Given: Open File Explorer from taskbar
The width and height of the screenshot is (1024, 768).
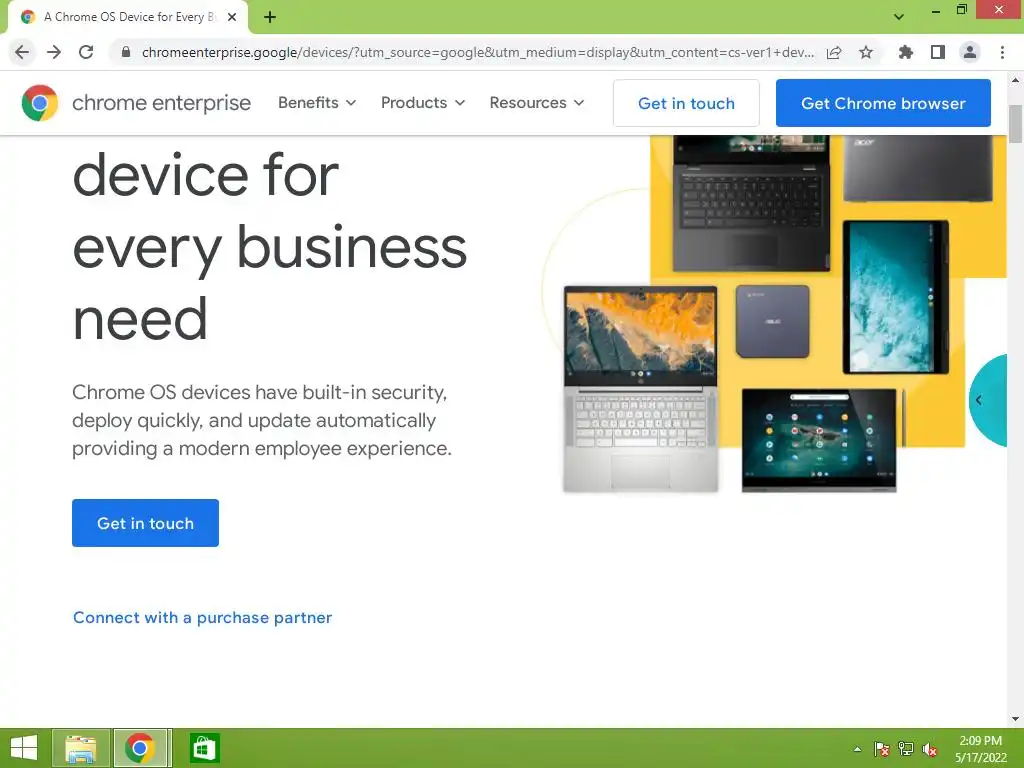Looking at the screenshot, I should tap(80, 748).
